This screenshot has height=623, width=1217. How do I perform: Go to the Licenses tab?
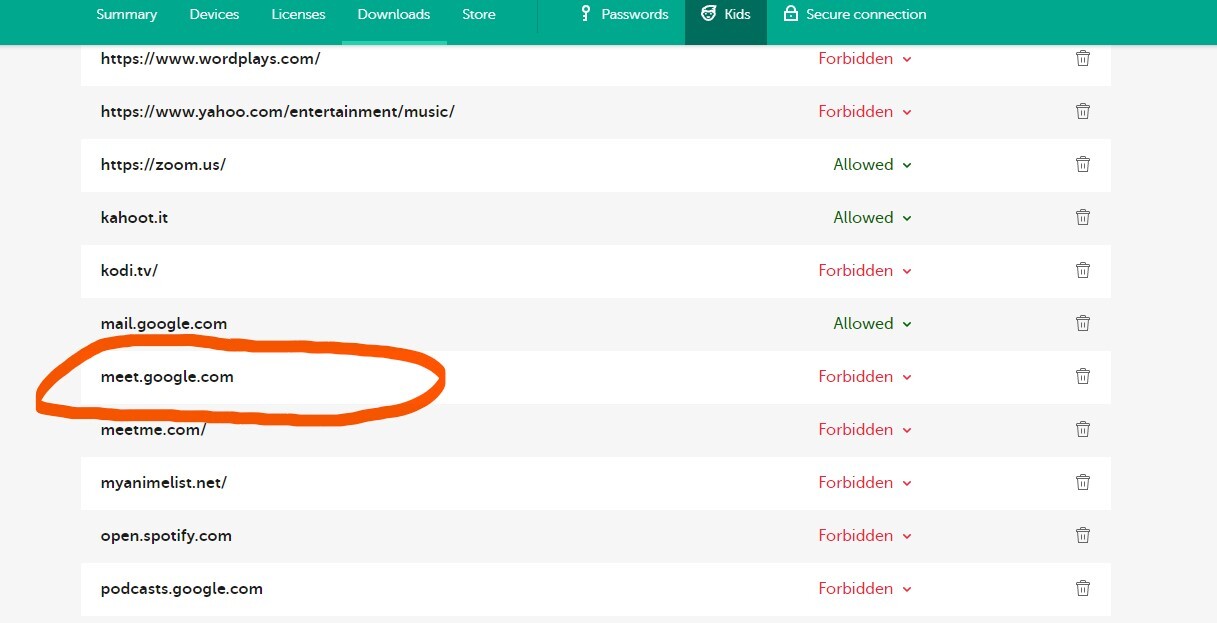[x=298, y=14]
